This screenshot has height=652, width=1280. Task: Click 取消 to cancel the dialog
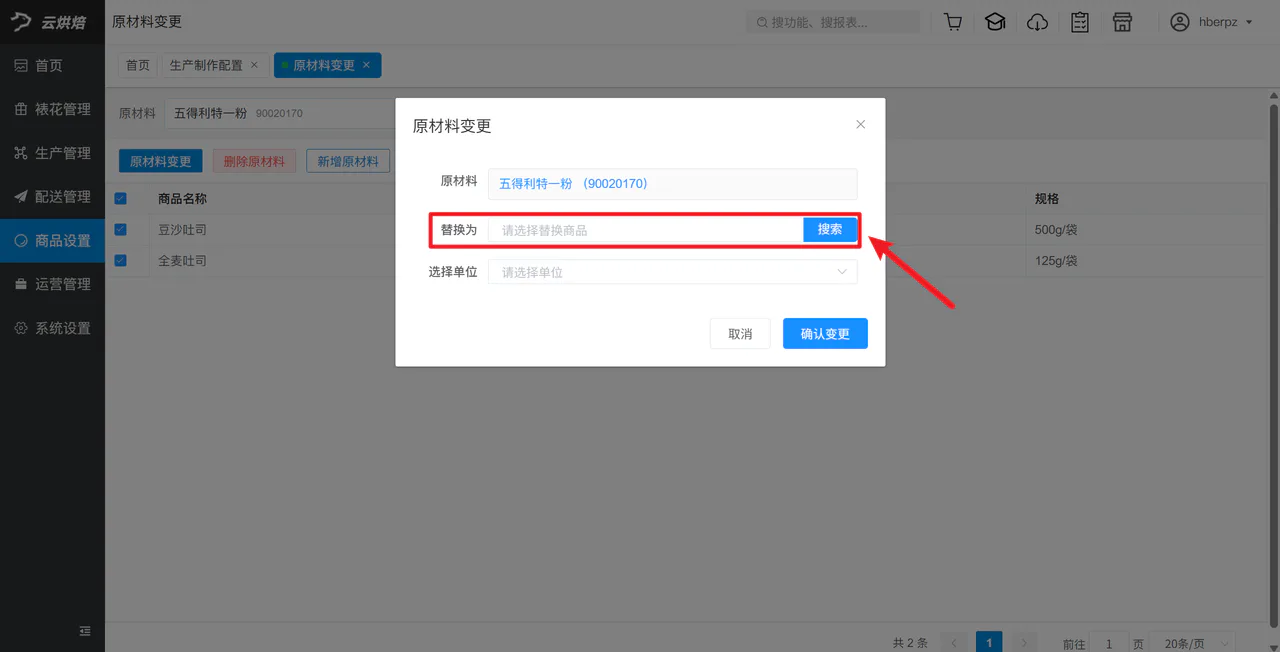740,334
